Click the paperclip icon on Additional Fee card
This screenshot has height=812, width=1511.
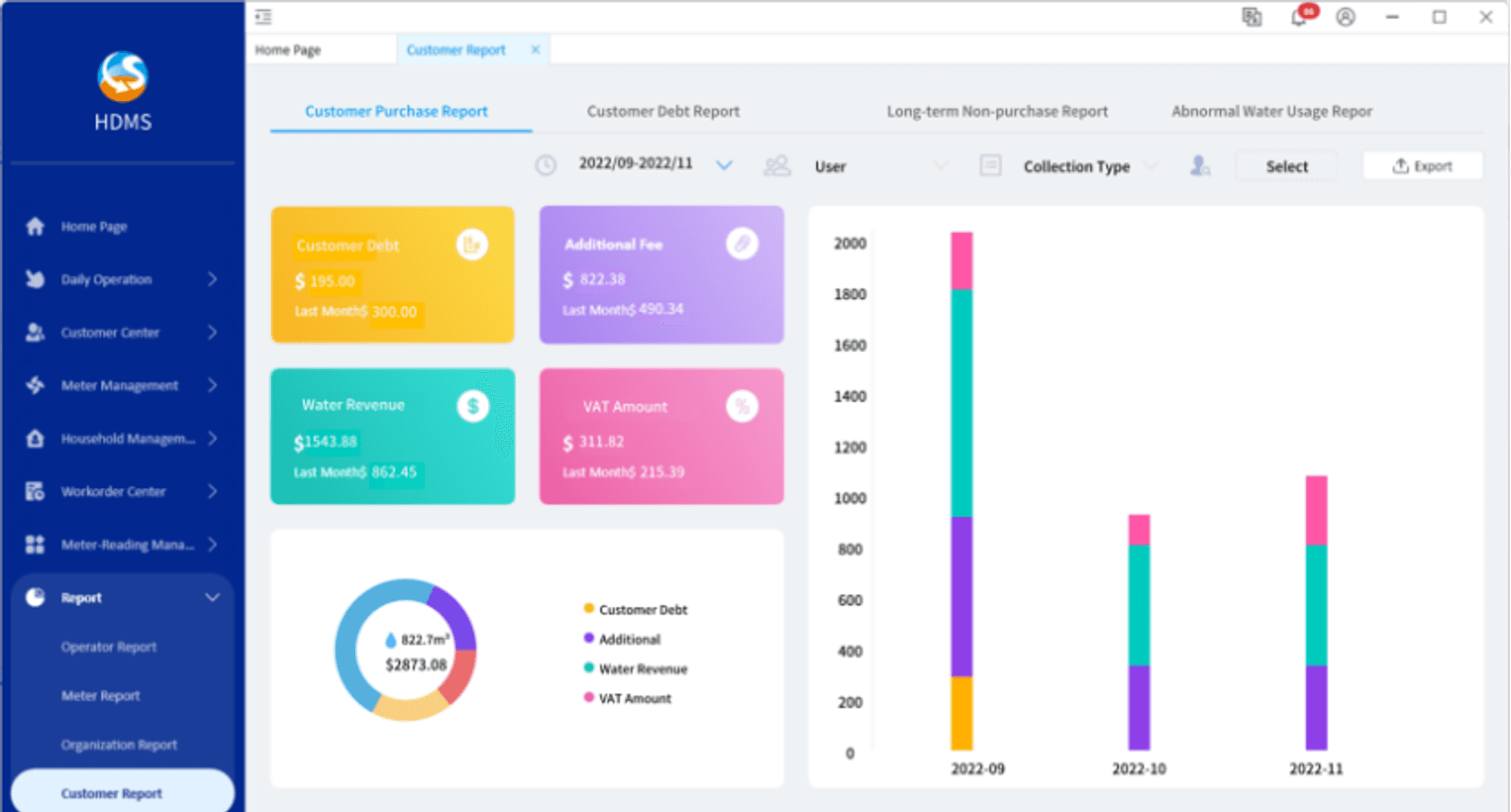pos(742,244)
